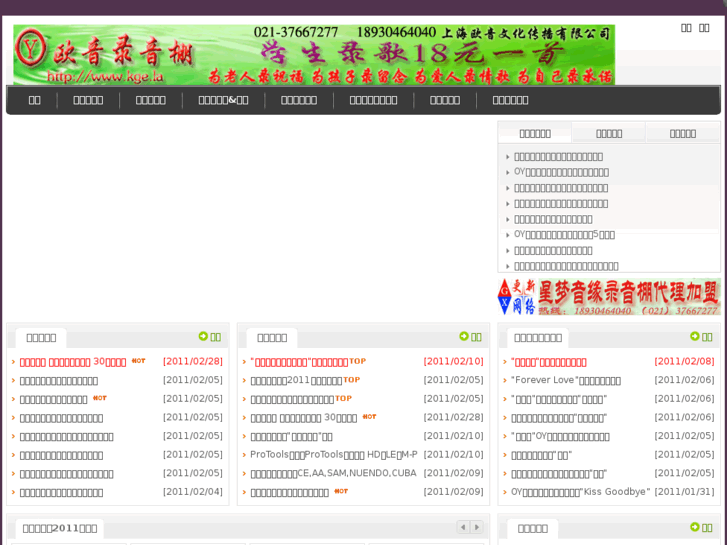Show next items with the carousel right arrow
Screen dimensions: 727x545
pos(476,527)
